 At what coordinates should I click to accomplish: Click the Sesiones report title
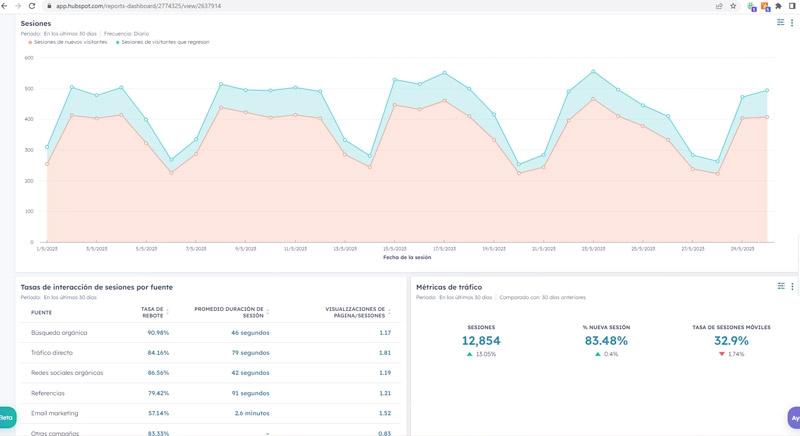(36, 23)
